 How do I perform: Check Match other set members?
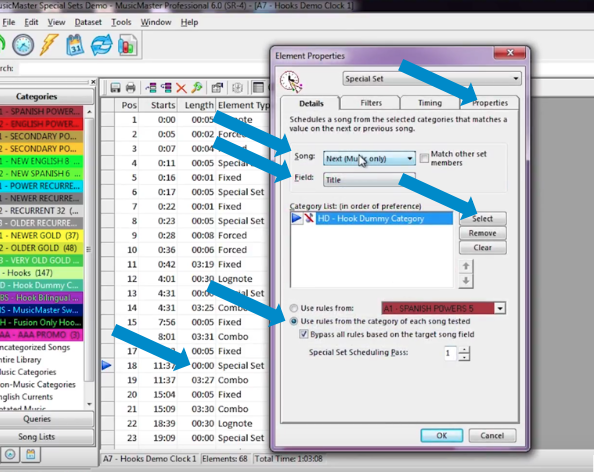click(424, 158)
